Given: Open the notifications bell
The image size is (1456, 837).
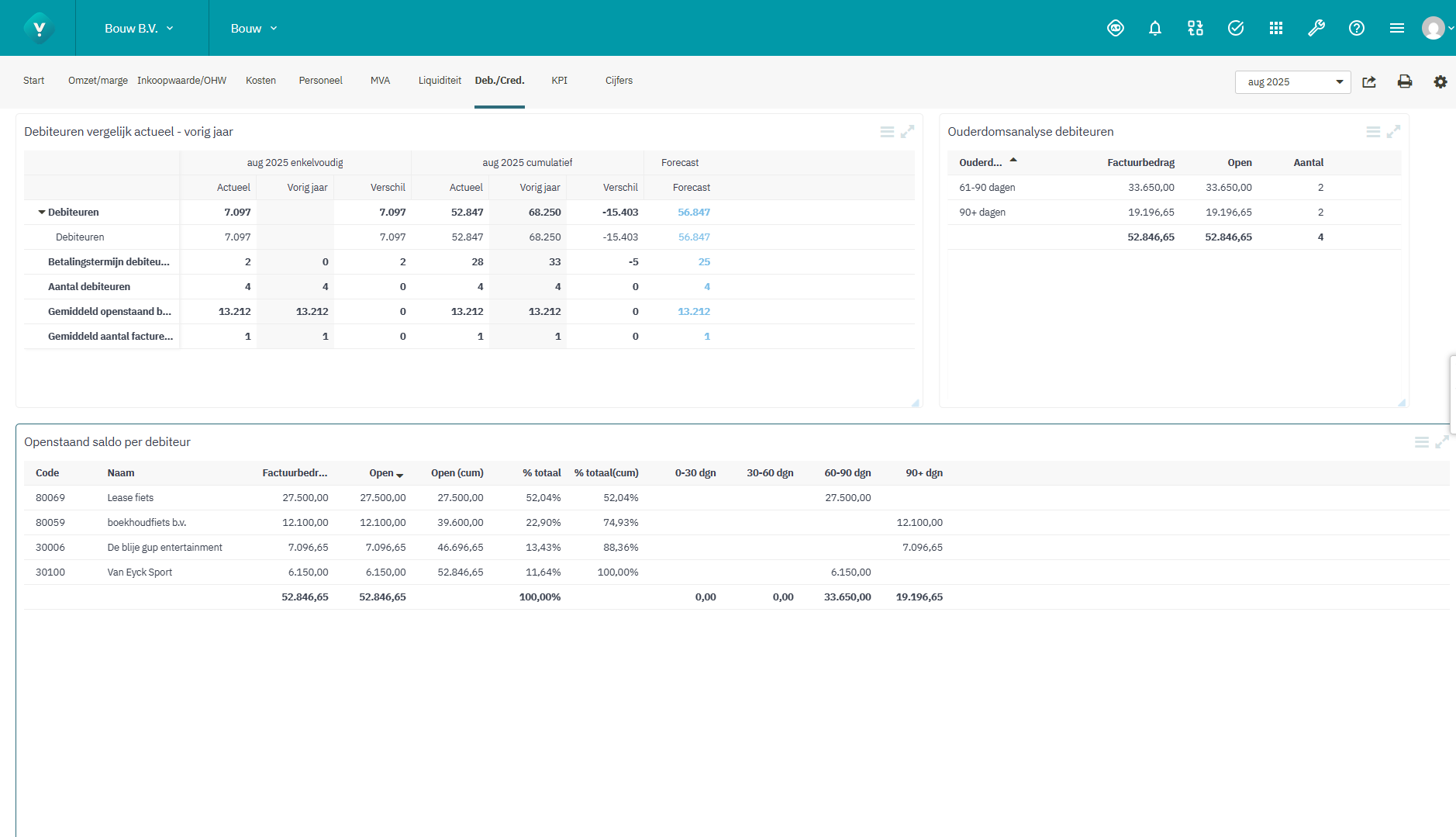Looking at the screenshot, I should (x=1154, y=28).
